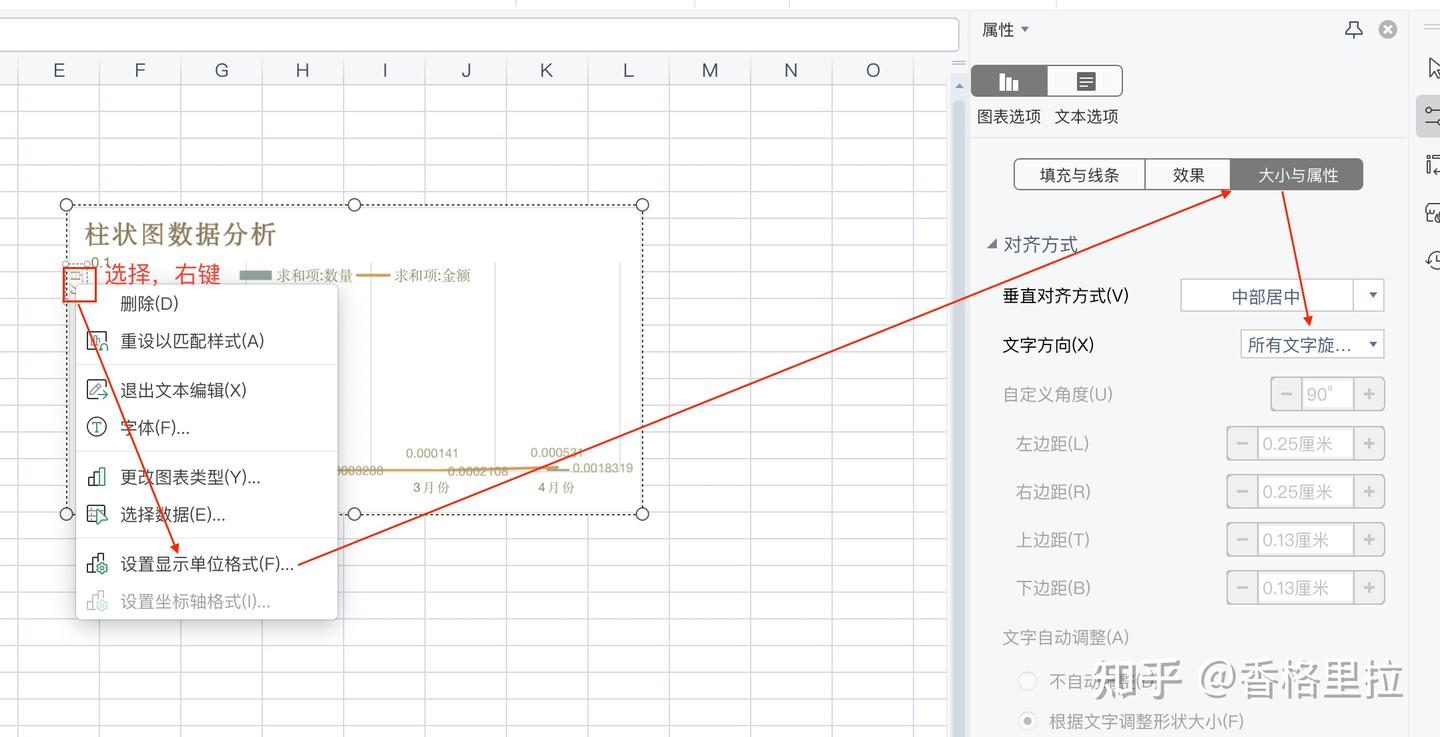Switch to the chart options (图表选项) icon tab

[x=1010, y=82]
